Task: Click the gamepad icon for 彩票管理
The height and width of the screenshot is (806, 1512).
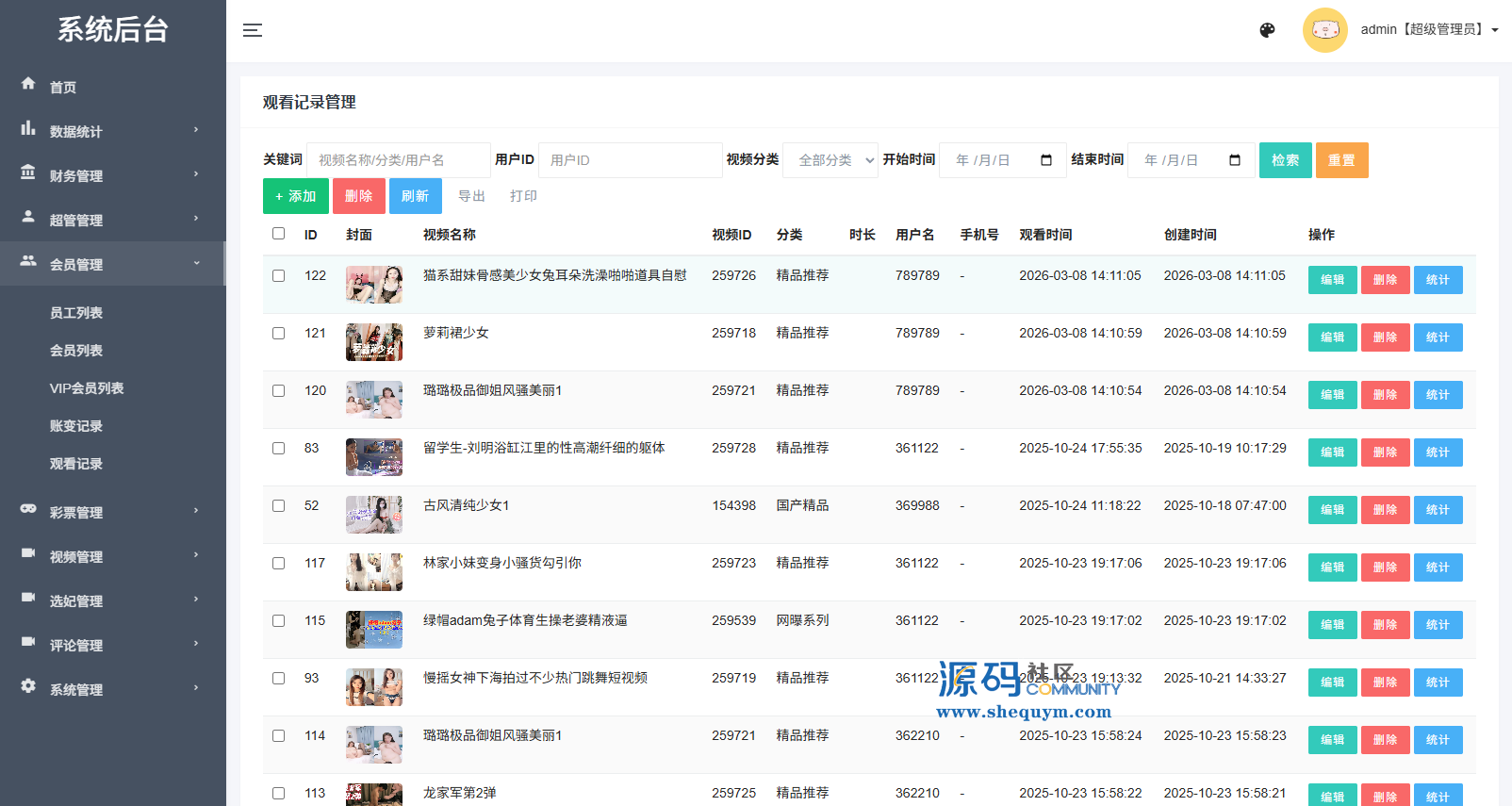Action: pos(28,509)
